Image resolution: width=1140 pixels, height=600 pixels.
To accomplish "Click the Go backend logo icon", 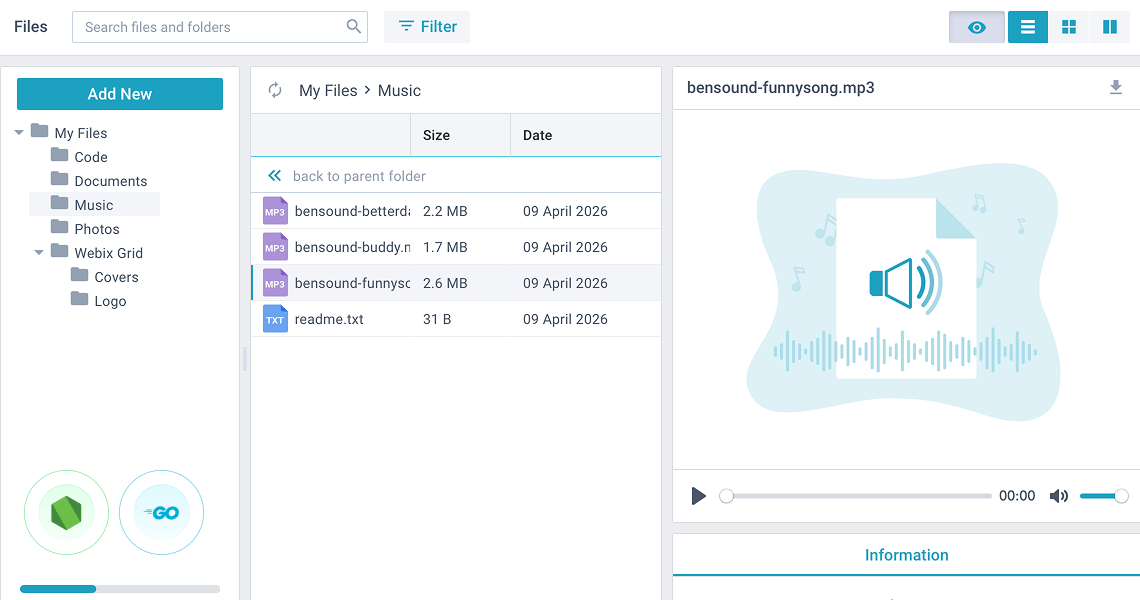I will [161, 513].
